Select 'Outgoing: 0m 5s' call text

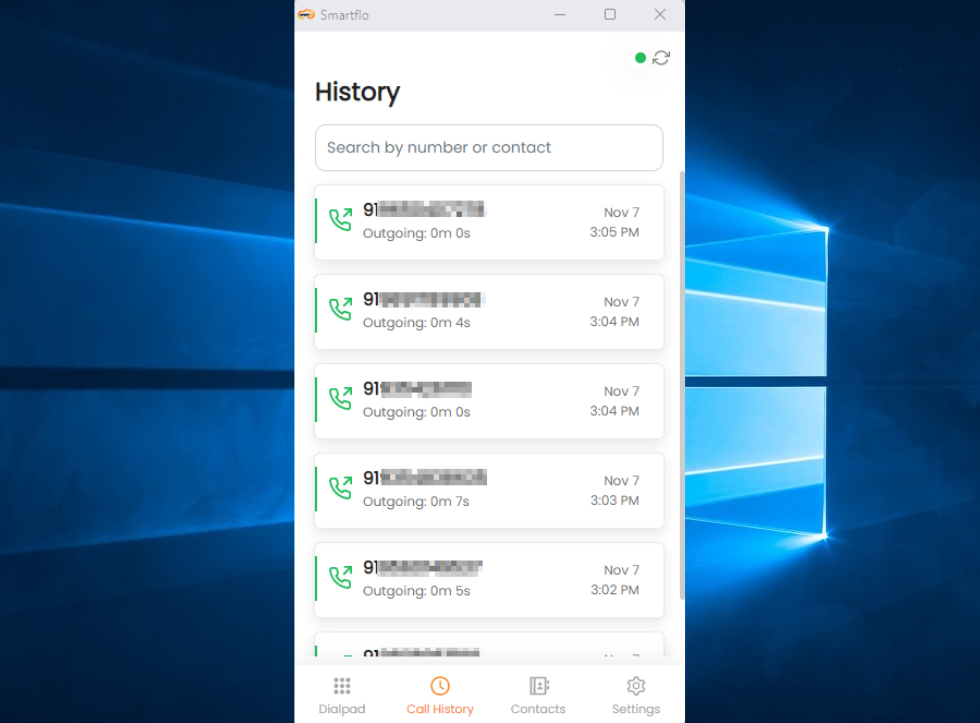[x=416, y=591]
